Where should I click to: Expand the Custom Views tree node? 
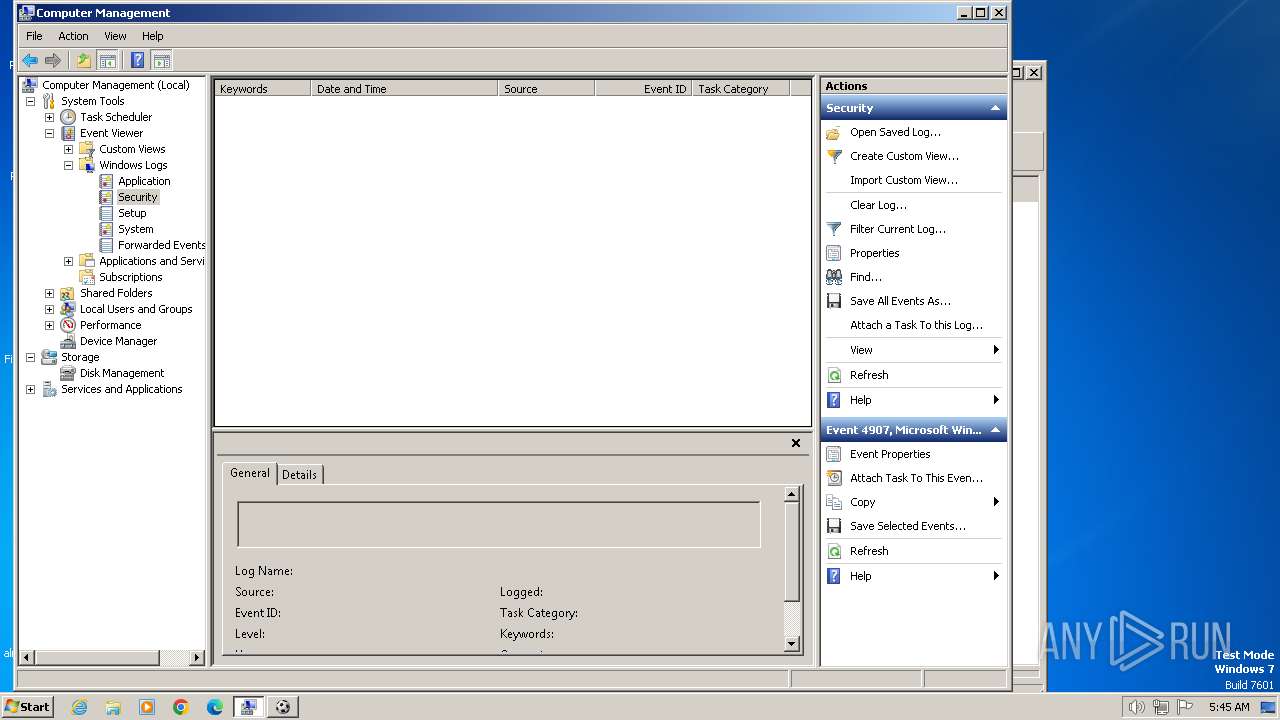pyautogui.click(x=68, y=149)
